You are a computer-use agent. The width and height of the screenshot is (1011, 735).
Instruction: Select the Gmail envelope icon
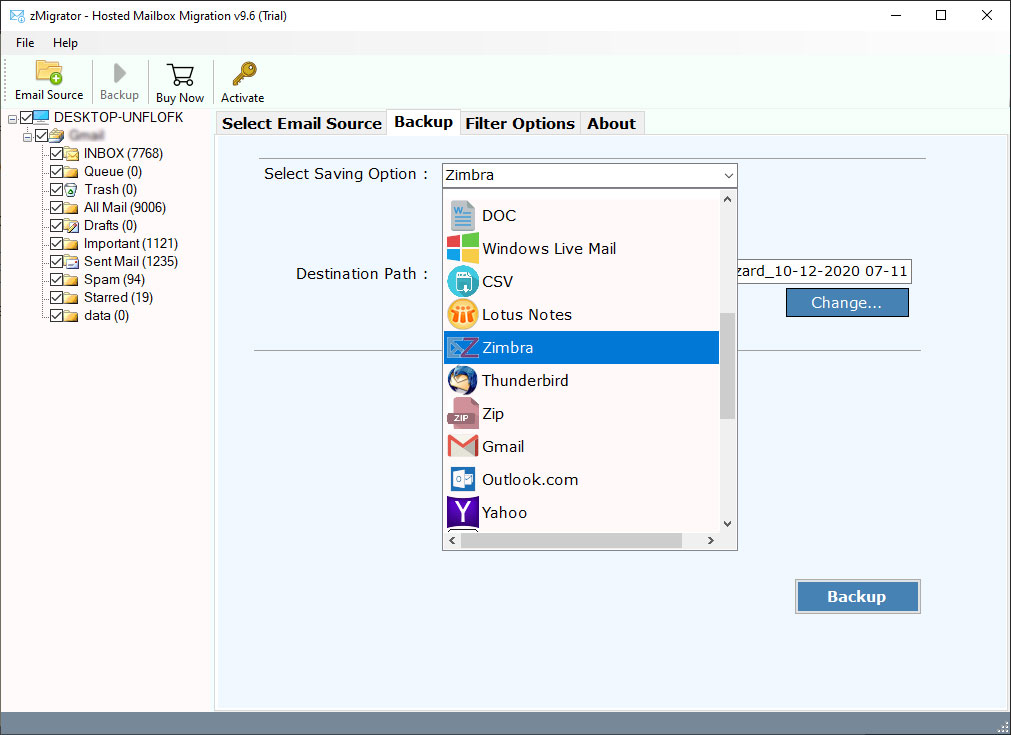462,446
